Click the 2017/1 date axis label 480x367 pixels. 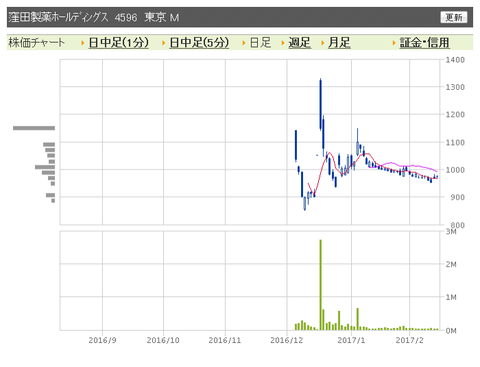[351, 340]
